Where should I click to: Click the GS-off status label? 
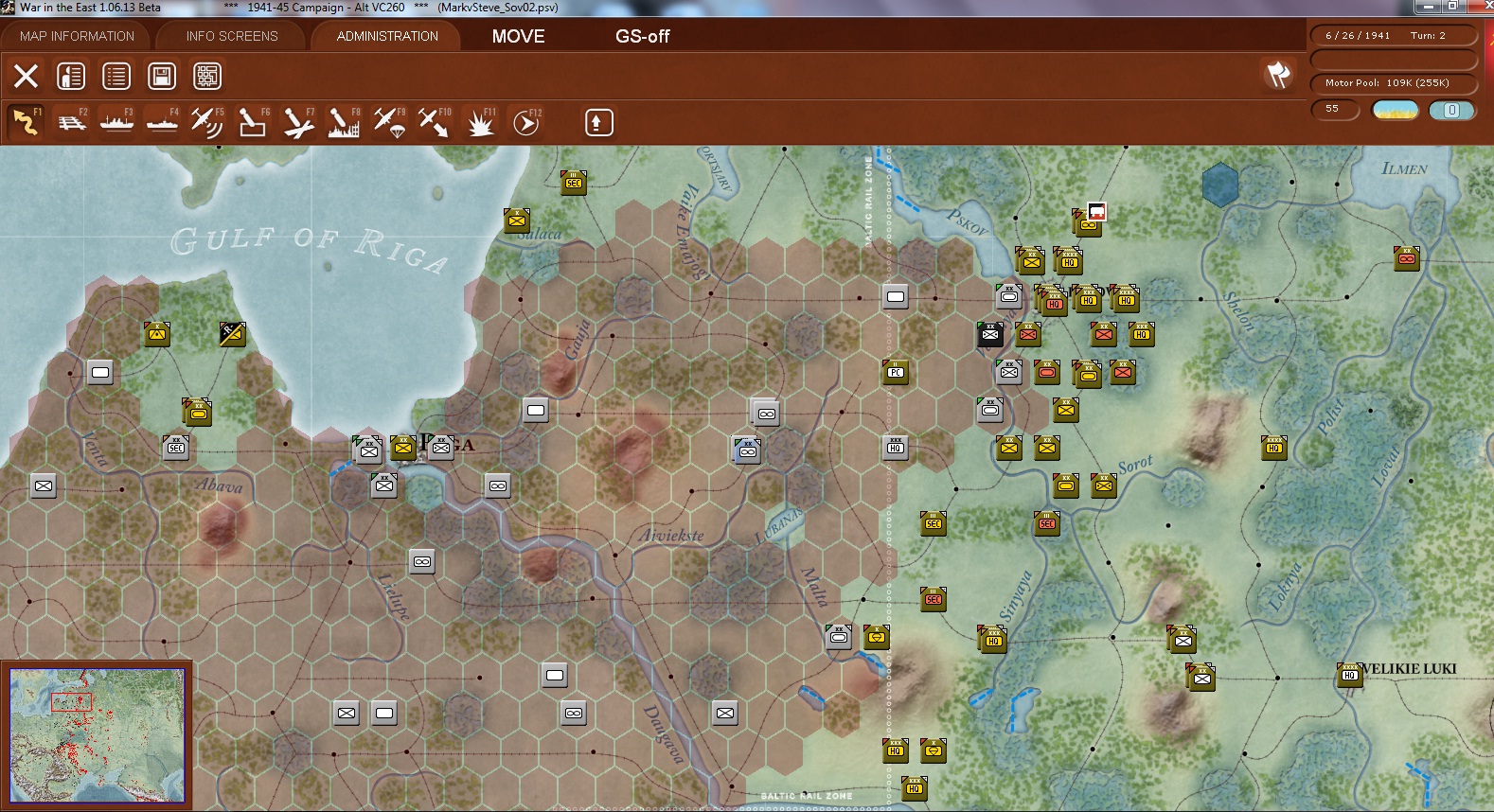[x=643, y=36]
